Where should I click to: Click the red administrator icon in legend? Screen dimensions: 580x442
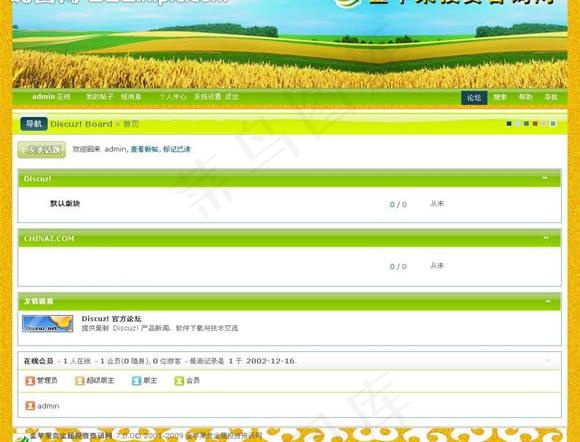pos(30,381)
